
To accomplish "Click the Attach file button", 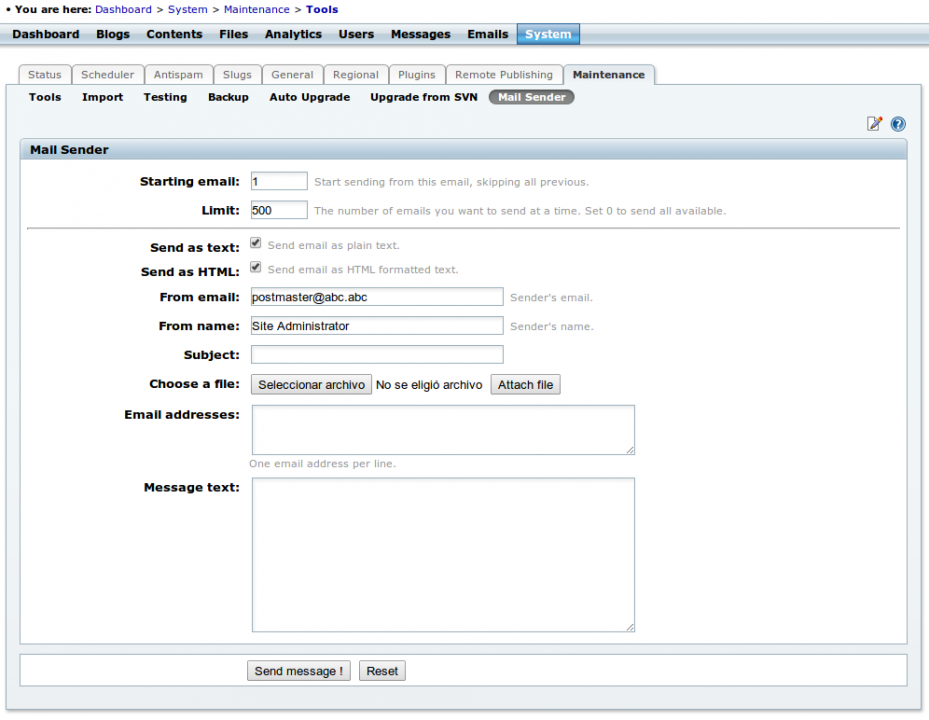I will pyautogui.click(x=526, y=385).
